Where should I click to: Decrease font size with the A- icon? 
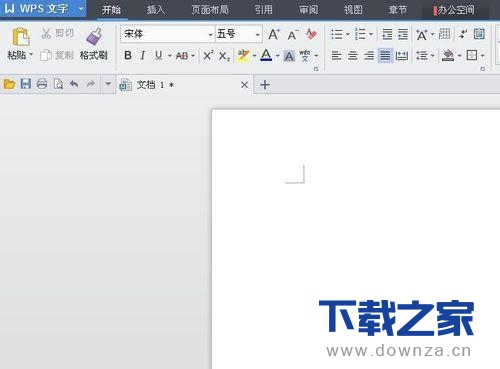click(x=293, y=34)
